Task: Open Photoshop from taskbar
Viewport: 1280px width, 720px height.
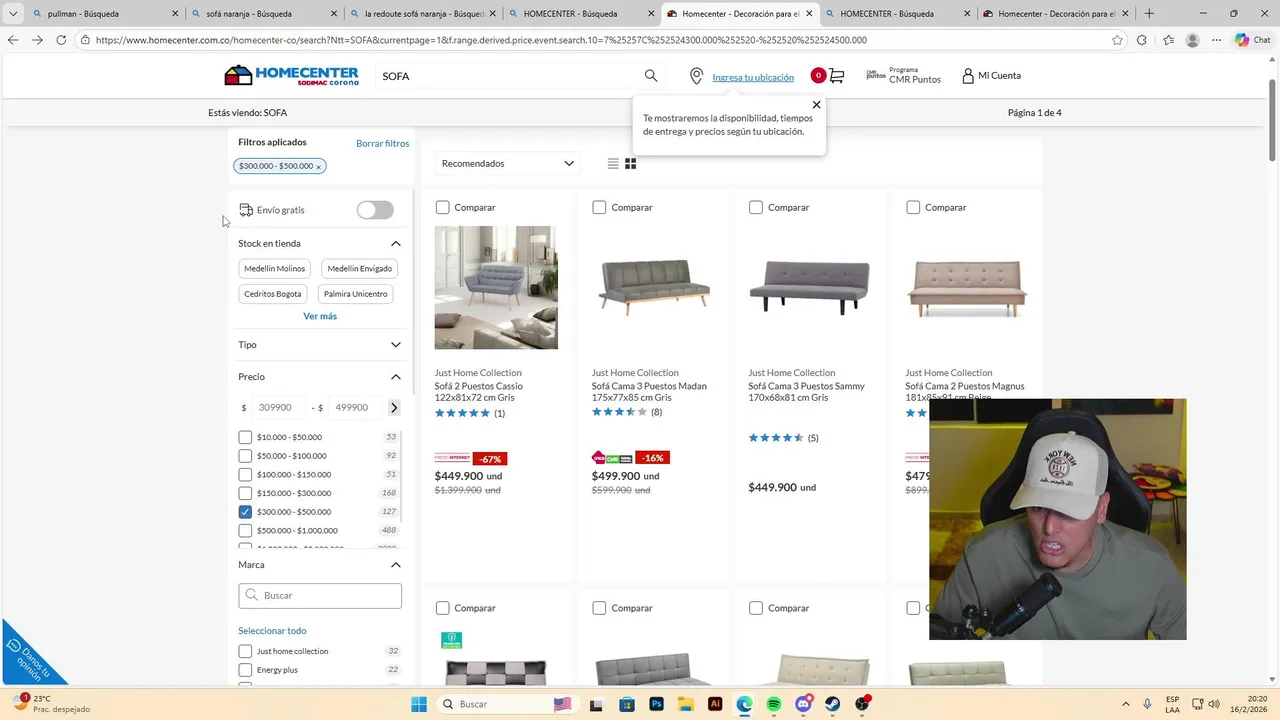Action: (656, 704)
